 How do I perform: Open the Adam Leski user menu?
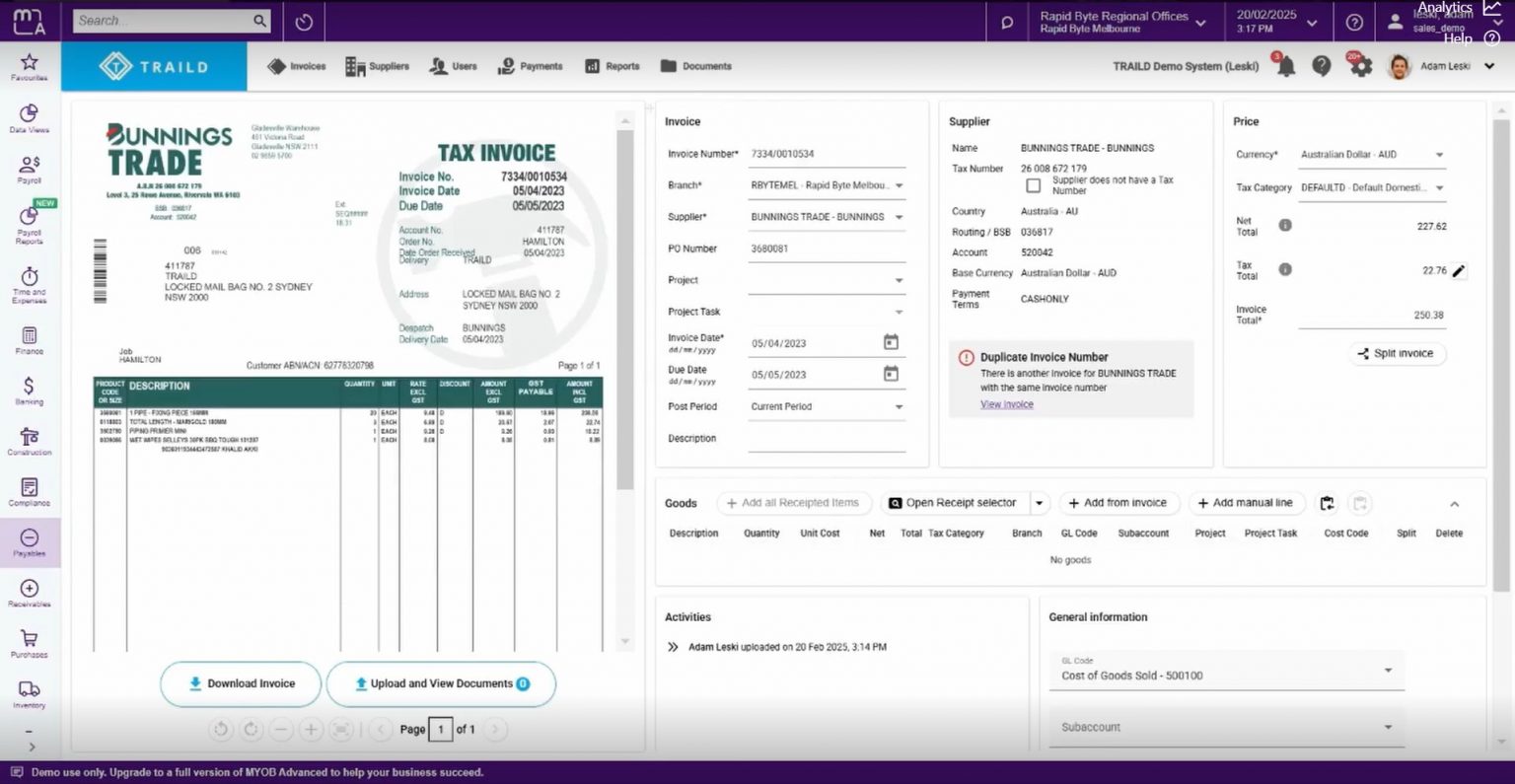(1441, 66)
